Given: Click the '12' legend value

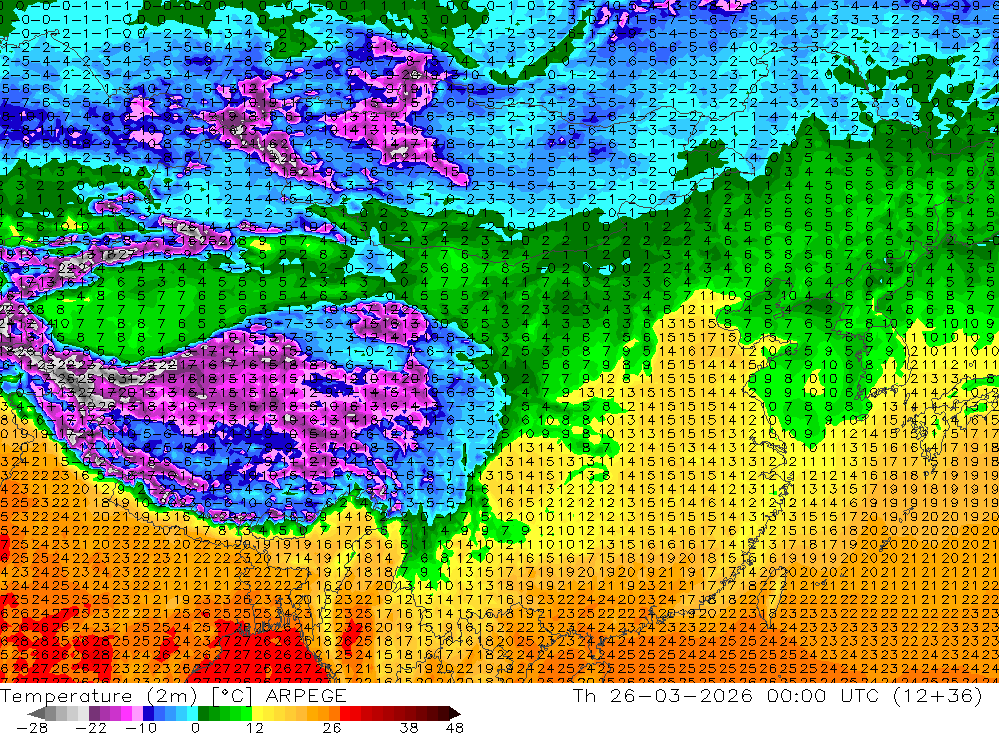Looking at the screenshot, I should (254, 728).
